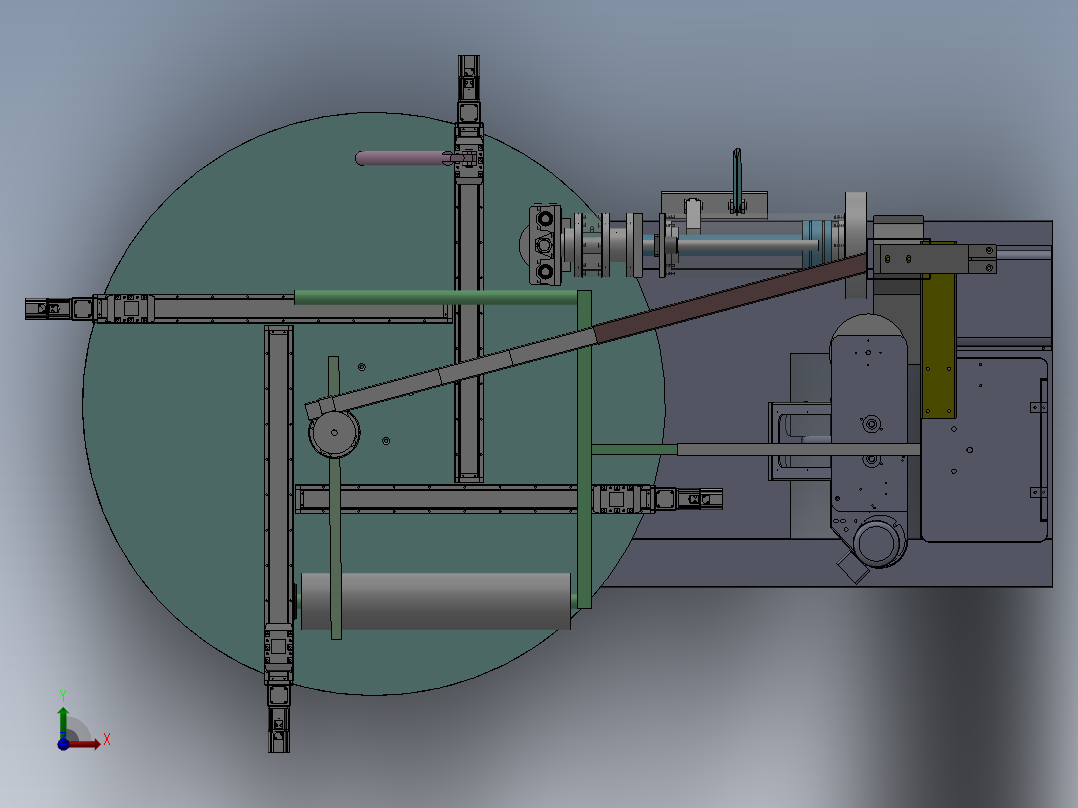Select the blue origin ball of triad

point(63,744)
